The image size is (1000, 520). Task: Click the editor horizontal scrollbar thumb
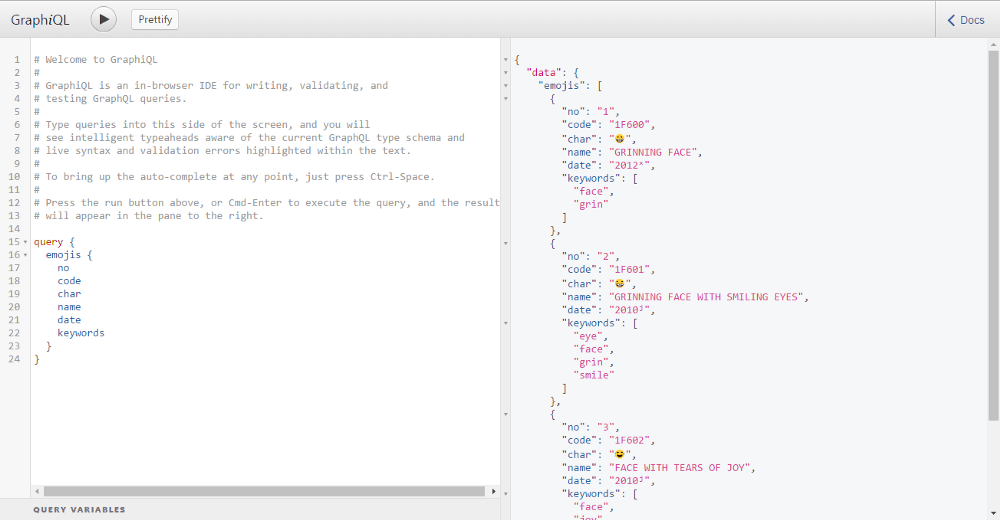(x=264, y=491)
